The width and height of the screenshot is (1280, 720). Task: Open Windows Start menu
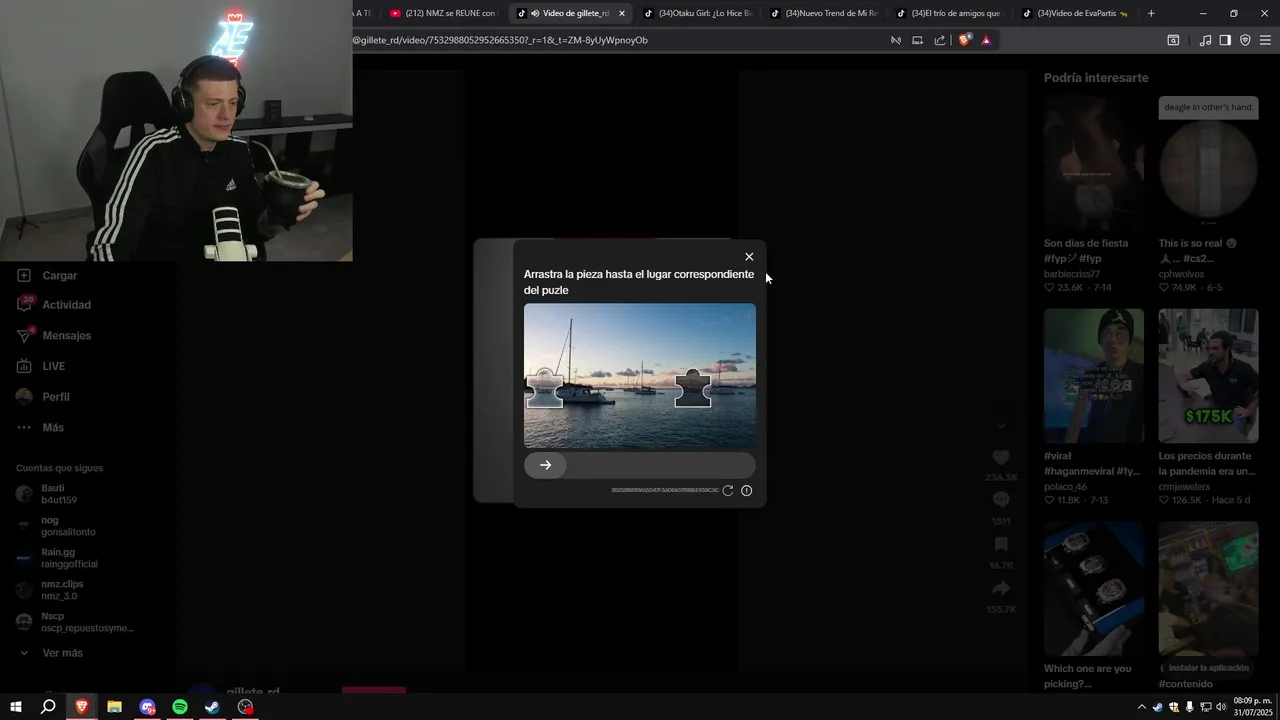tap(15, 707)
